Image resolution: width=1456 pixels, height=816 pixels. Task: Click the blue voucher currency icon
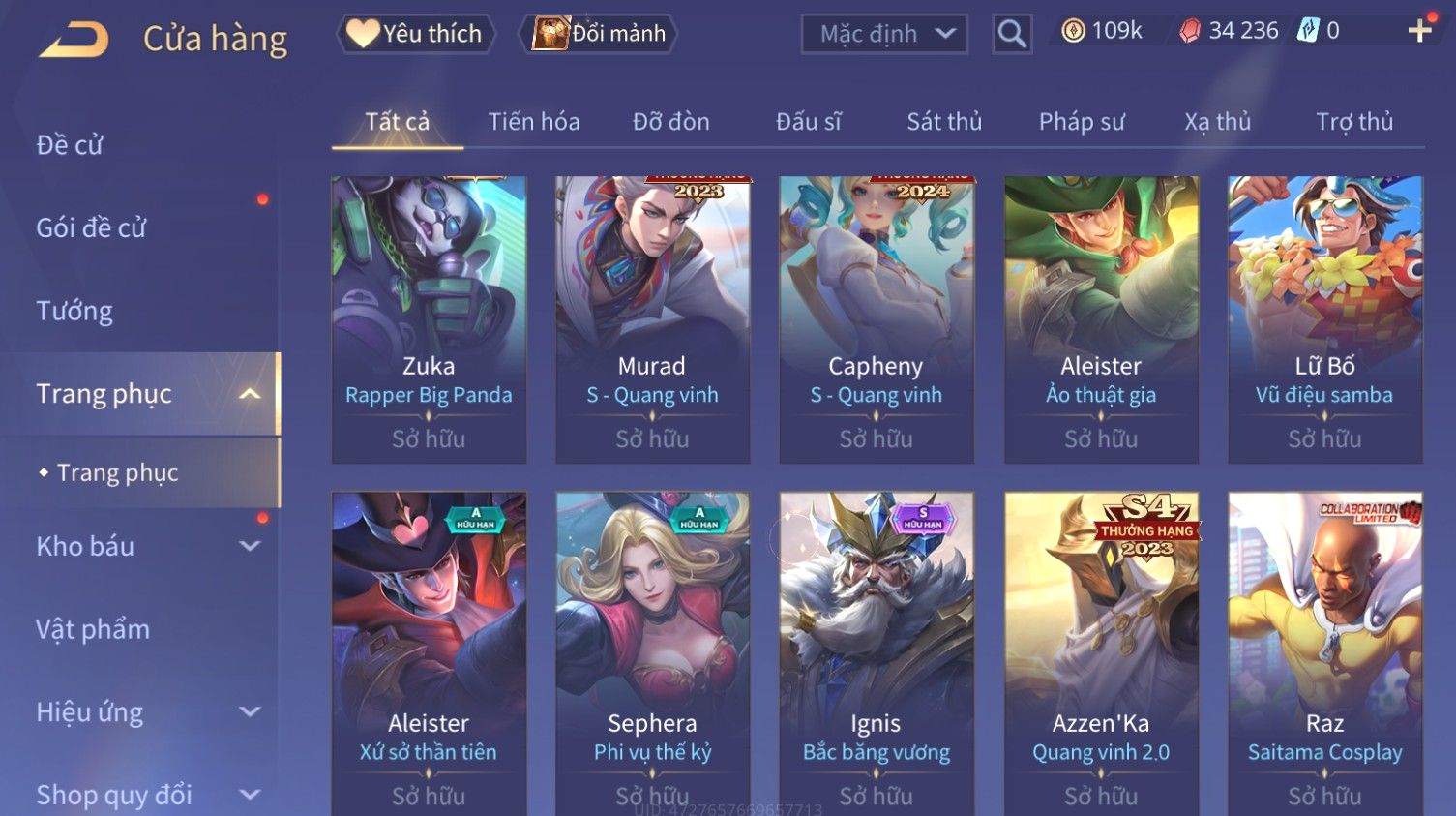[1308, 31]
